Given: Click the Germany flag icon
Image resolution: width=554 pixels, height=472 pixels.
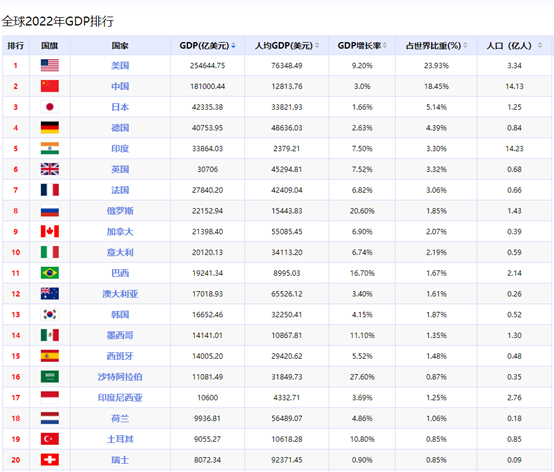Looking at the screenshot, I should 50,128.
